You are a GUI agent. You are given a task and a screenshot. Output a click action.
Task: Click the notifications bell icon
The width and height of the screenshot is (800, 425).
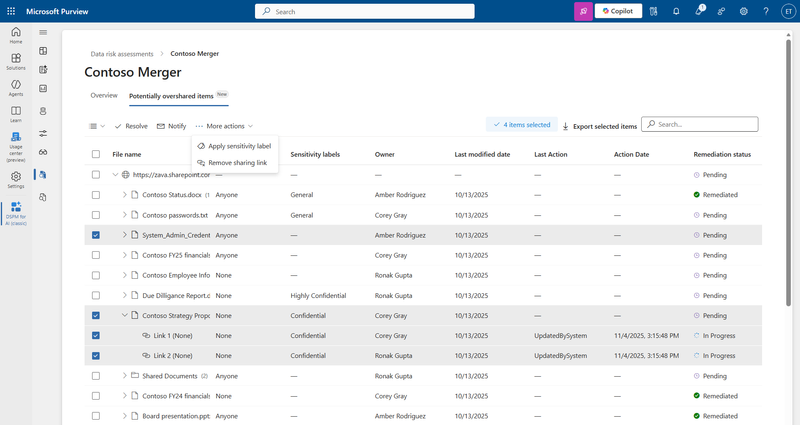pyautogui.click(x=676, y=11)
